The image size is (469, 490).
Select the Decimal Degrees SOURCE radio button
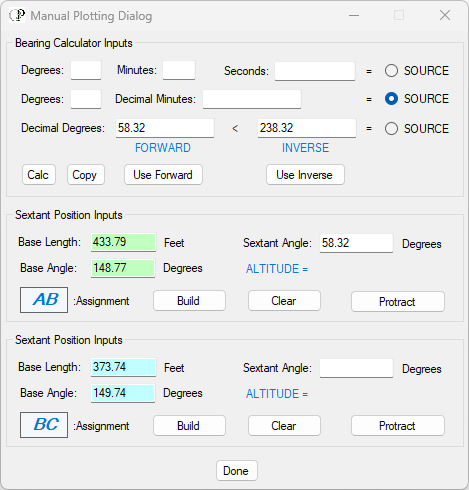[391, 129]
